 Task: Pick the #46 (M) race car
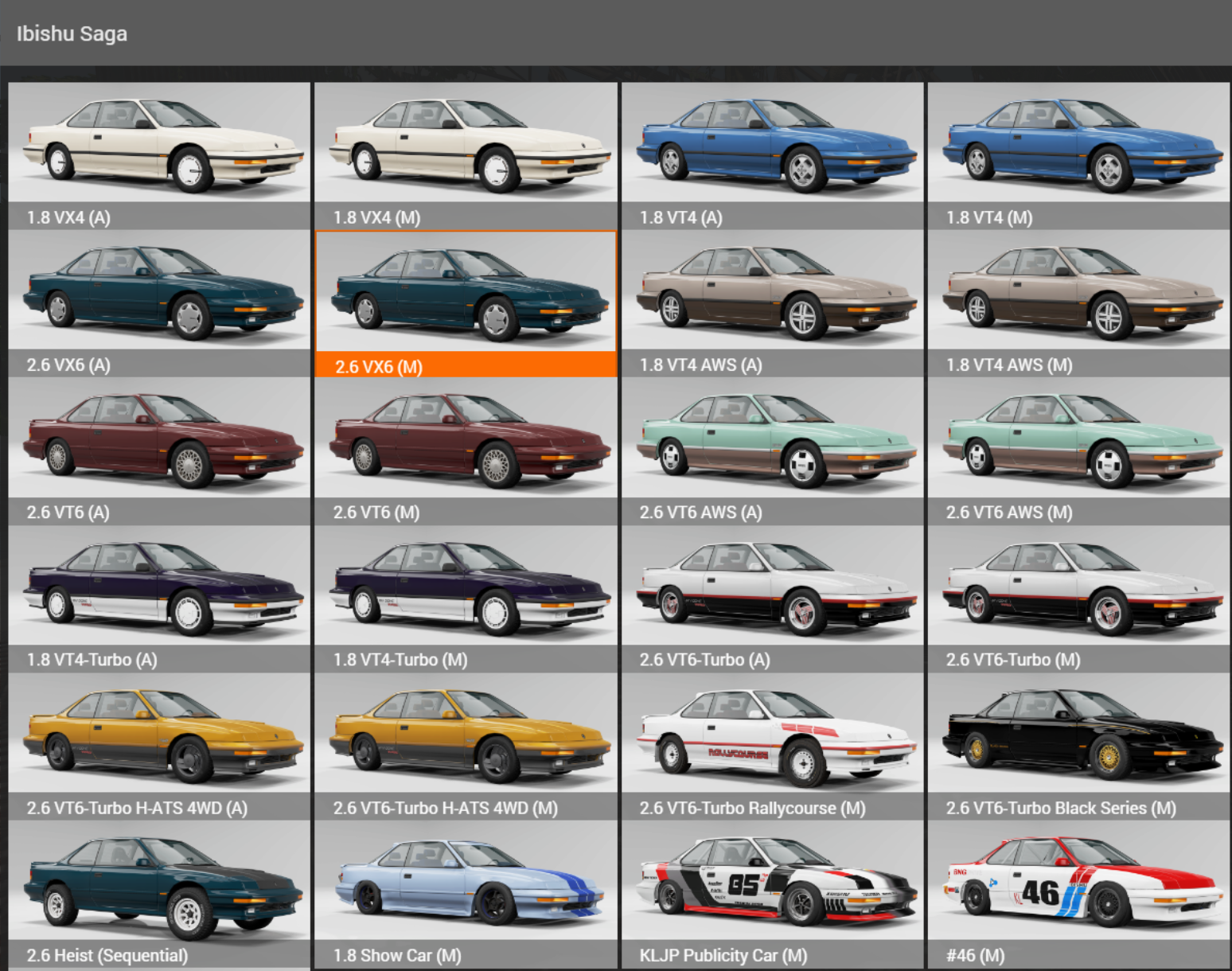1078,895
